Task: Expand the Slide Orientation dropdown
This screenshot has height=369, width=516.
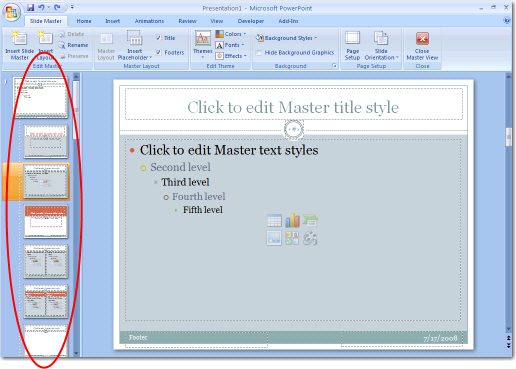Action: click(381, 46)
